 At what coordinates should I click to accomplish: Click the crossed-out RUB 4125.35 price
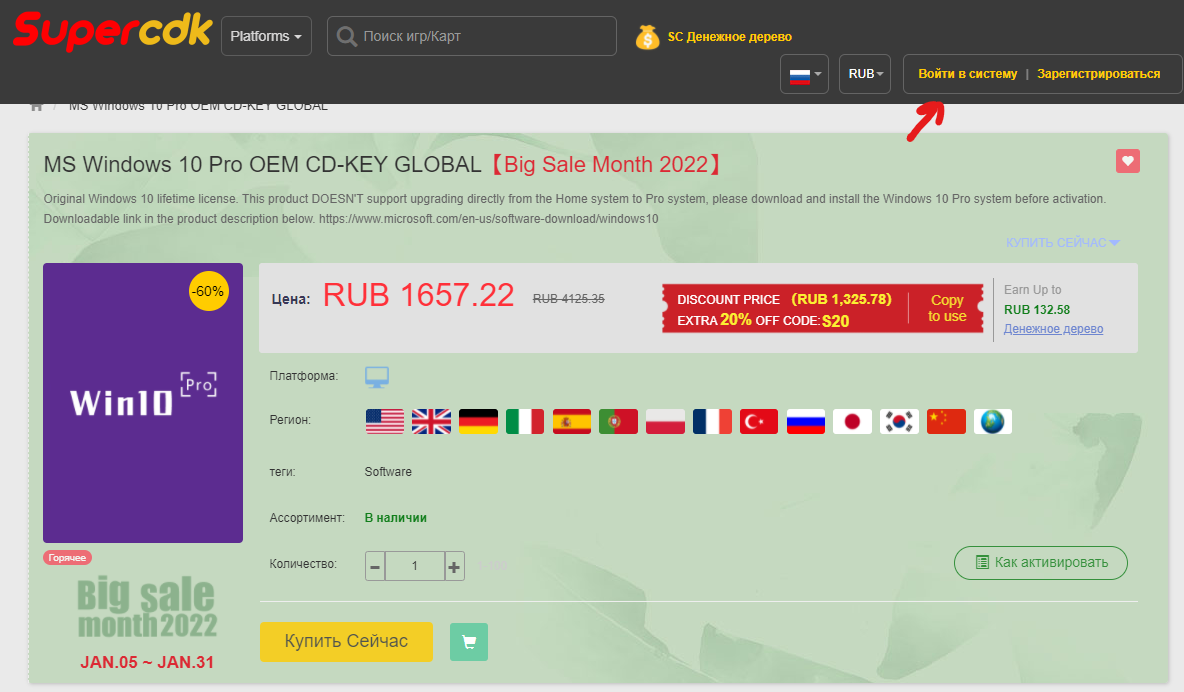pos(569,298)
